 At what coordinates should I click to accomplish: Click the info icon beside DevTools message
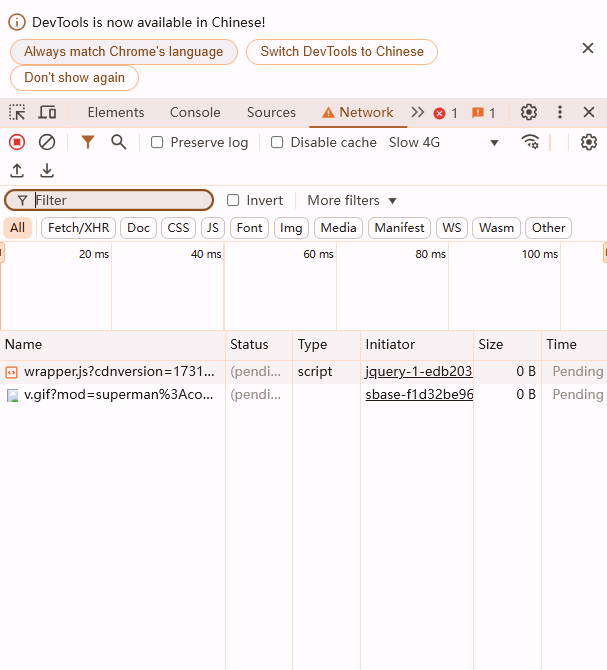click(x=17, y=22)
